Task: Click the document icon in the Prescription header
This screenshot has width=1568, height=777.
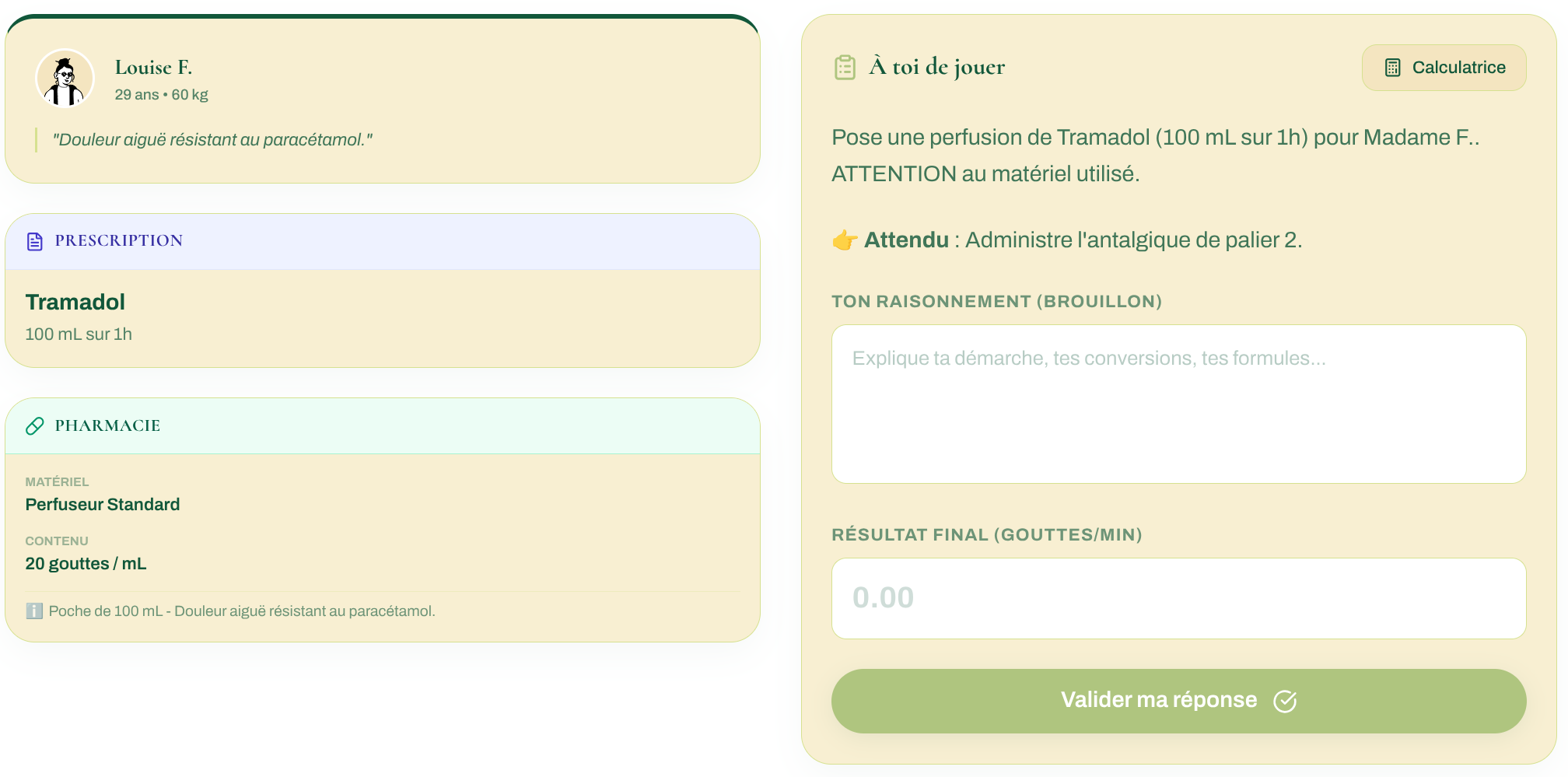Action: (33, 241)
